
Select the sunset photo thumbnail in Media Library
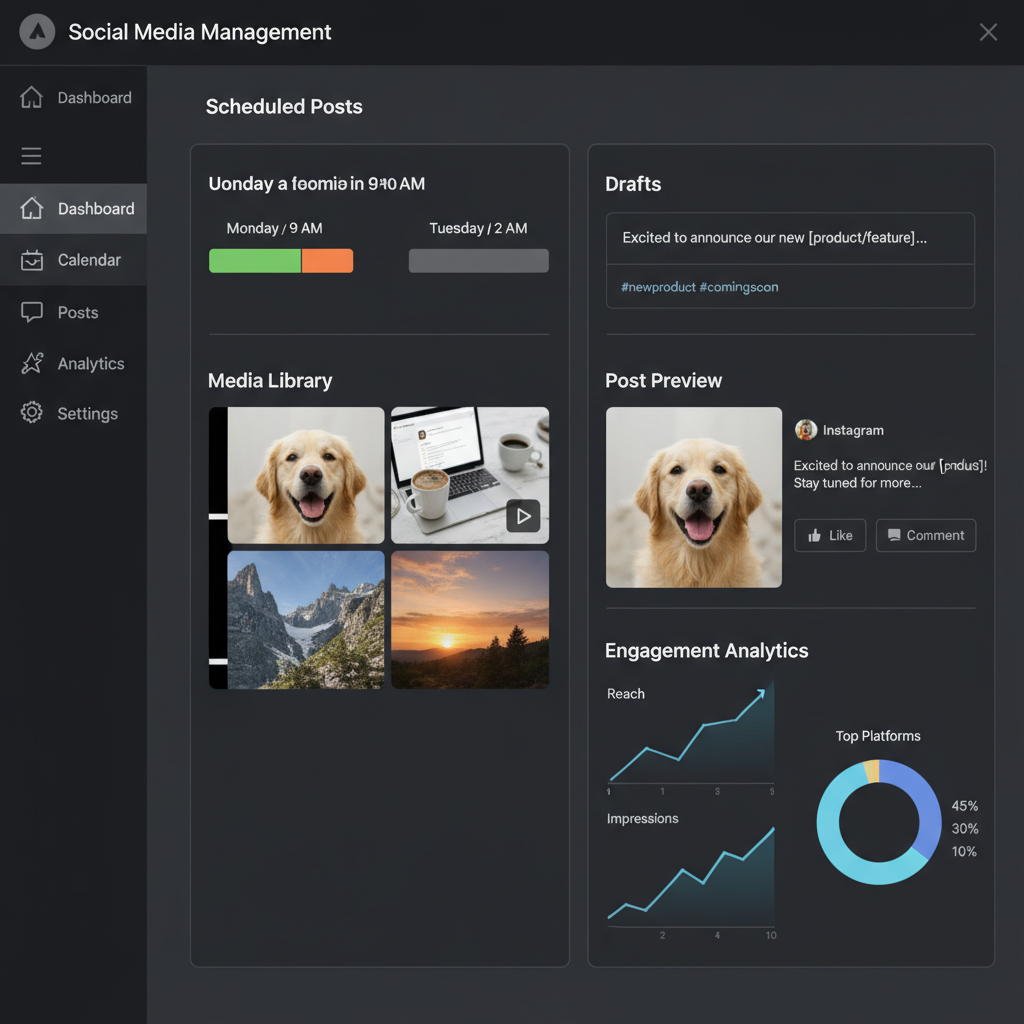[x=470, y=620]
